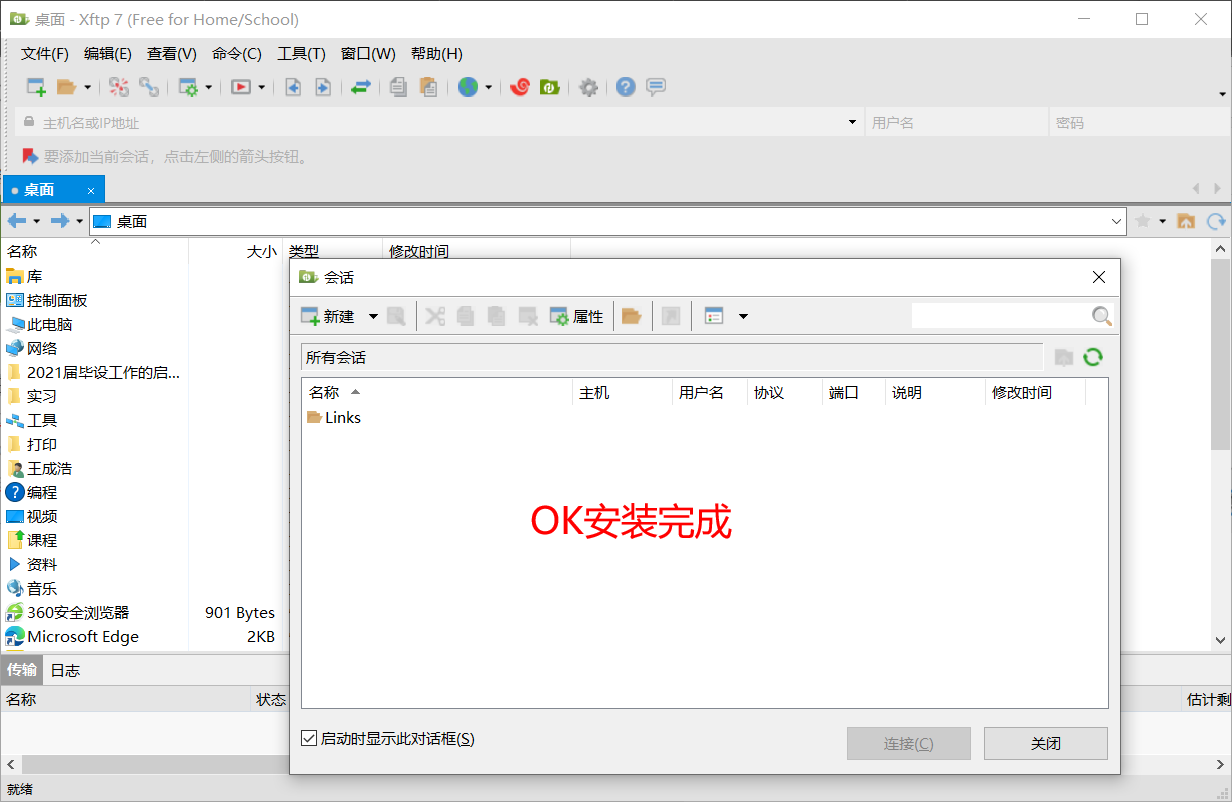Click the red Xshell swirl icon
This screenshot has height=802, width=1232.
(519, 87)
